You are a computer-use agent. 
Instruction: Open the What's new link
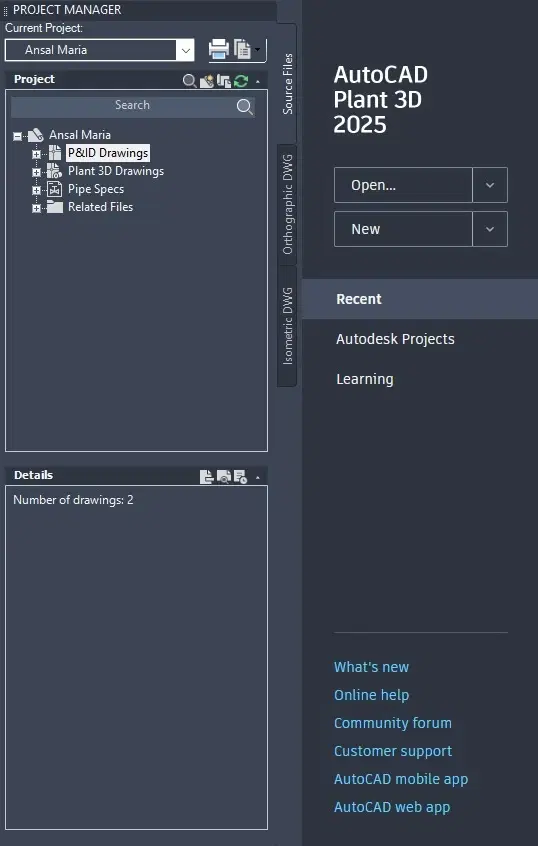pos(371,667)
